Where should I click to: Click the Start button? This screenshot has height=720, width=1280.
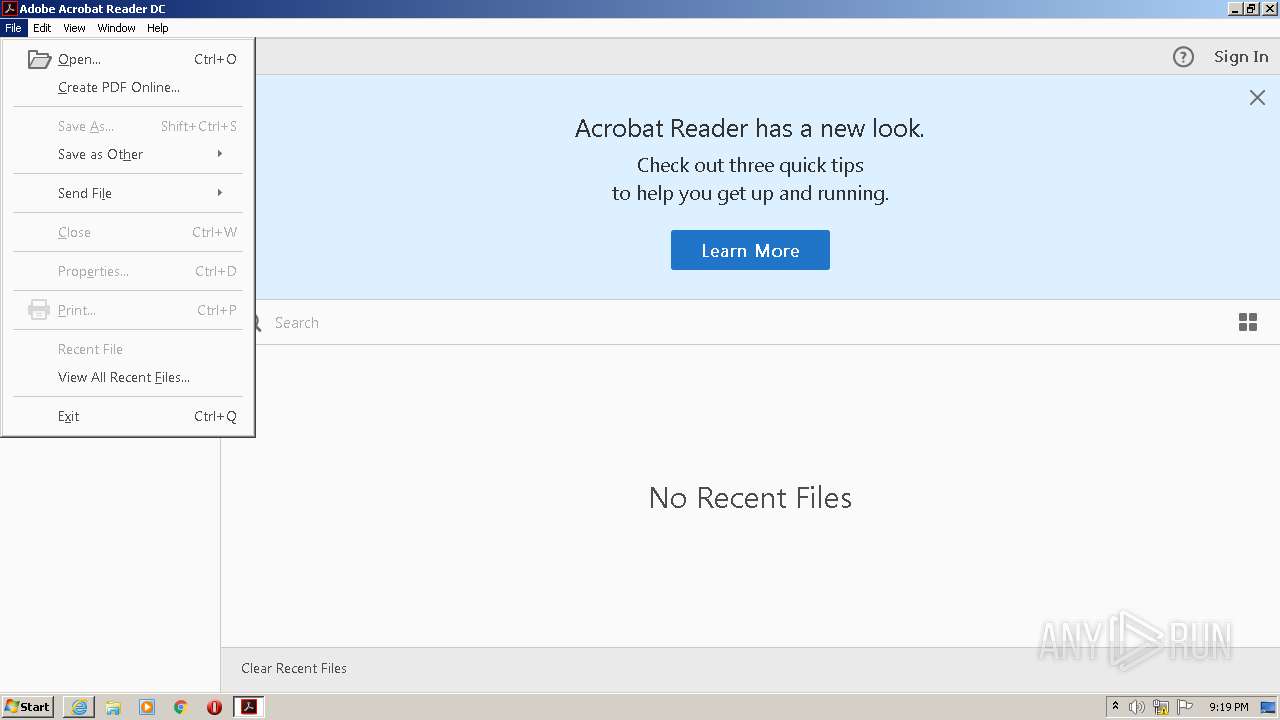tap(27, 707)
